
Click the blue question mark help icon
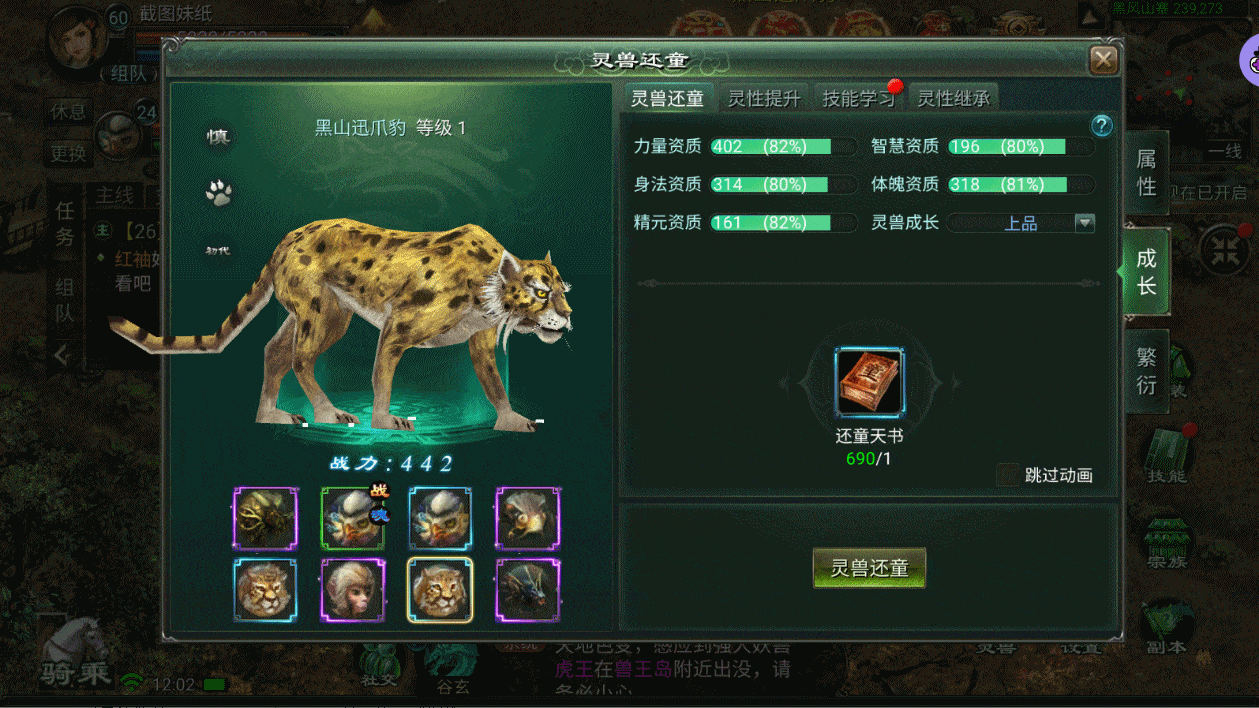[1101, 125]
